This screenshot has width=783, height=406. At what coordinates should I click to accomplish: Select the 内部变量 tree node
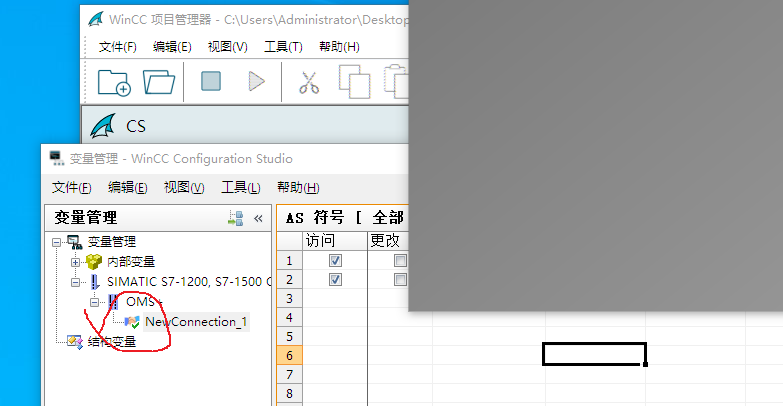pyautogui.click(x=130, y=261)
